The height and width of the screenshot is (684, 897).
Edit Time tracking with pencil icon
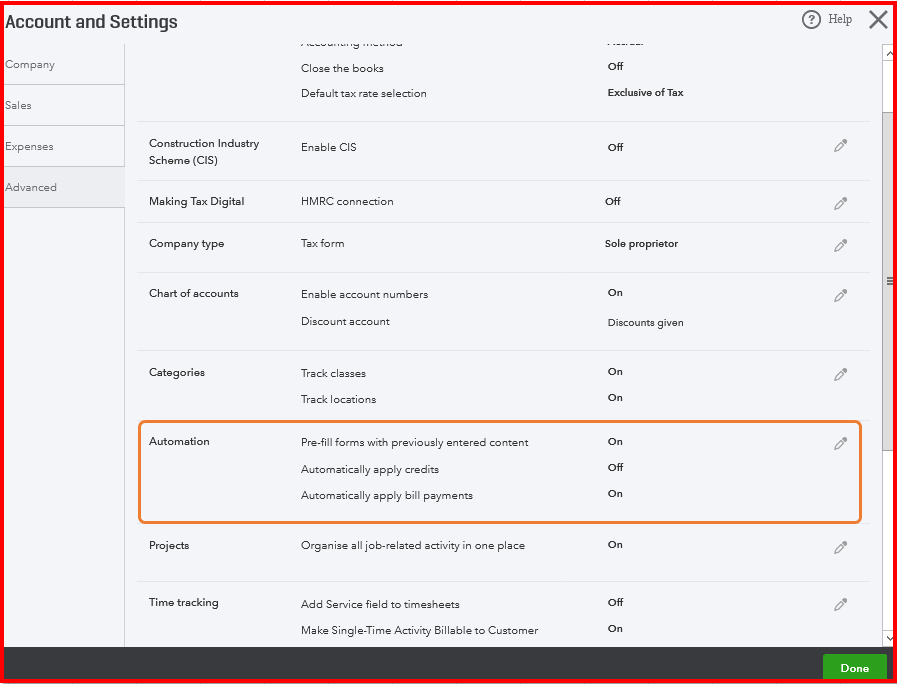click(840, 604)
